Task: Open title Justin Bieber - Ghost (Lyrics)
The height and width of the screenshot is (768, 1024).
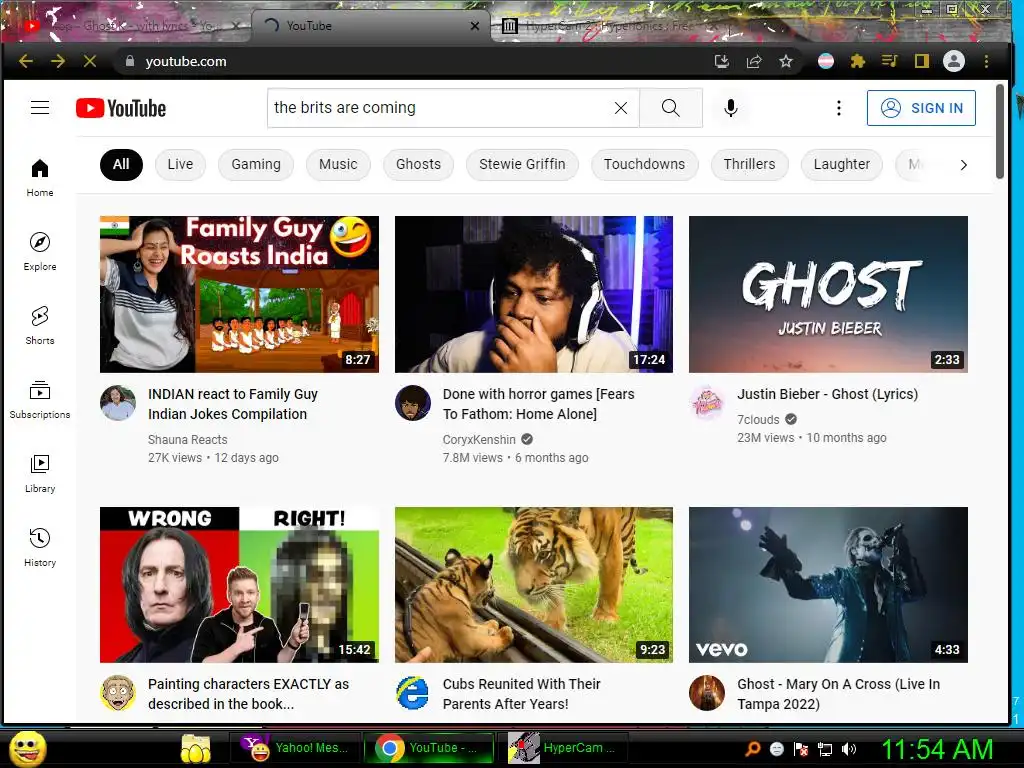Action: (x=827, y=394)
